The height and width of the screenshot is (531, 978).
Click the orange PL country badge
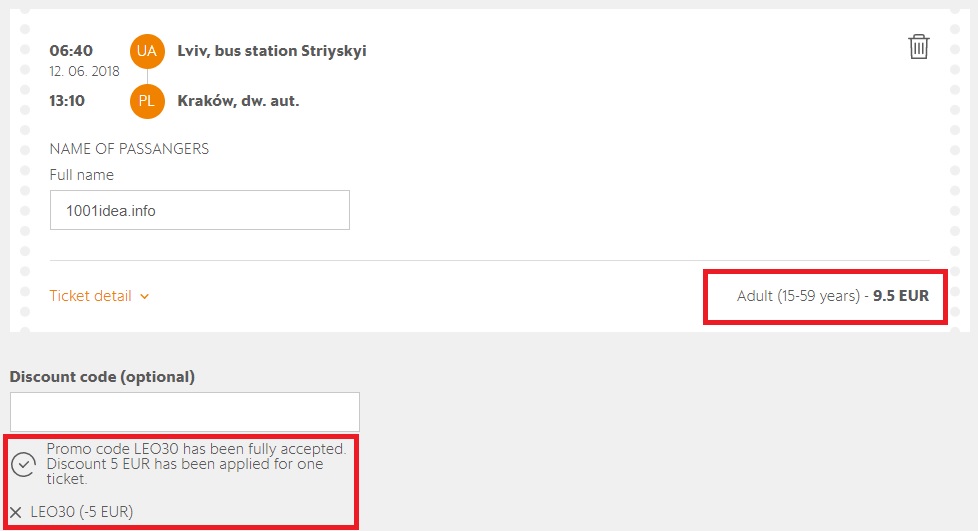147,100
